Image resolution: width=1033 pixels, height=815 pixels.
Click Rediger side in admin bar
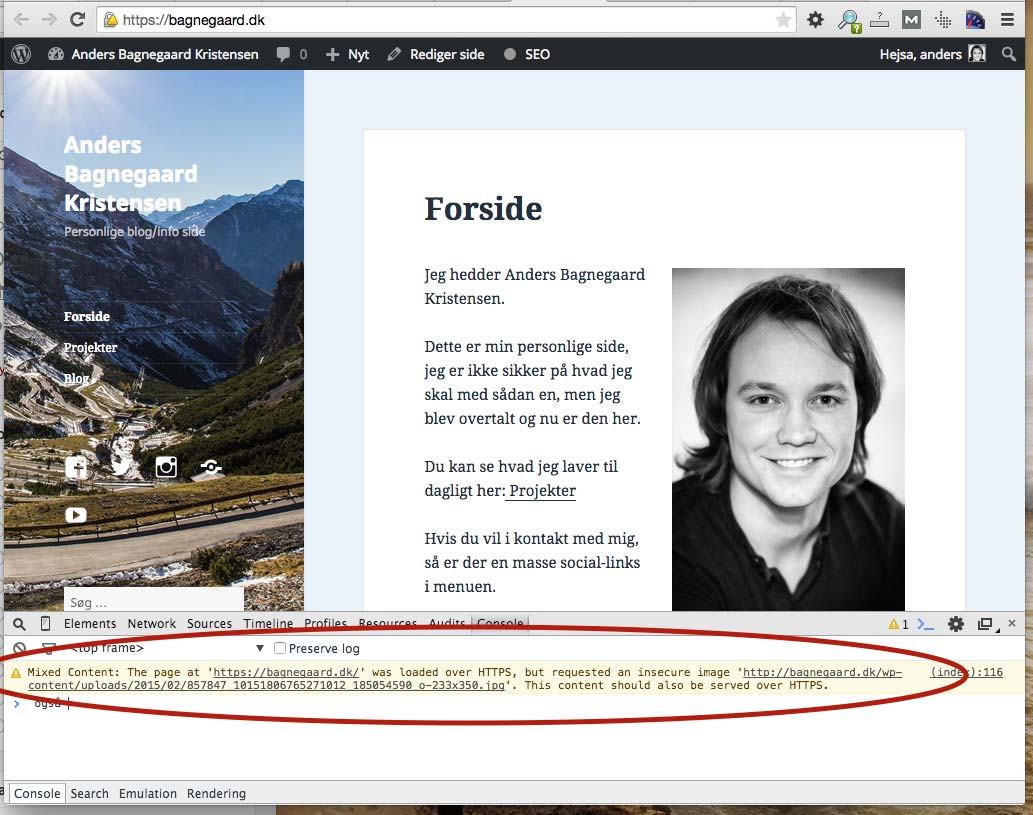(x=436, y=54)
